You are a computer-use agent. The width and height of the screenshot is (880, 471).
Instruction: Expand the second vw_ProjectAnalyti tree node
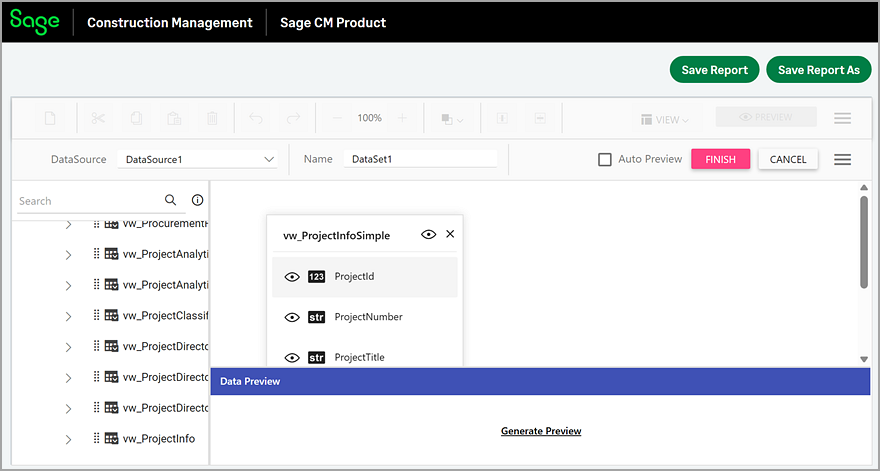coord(68,286)
